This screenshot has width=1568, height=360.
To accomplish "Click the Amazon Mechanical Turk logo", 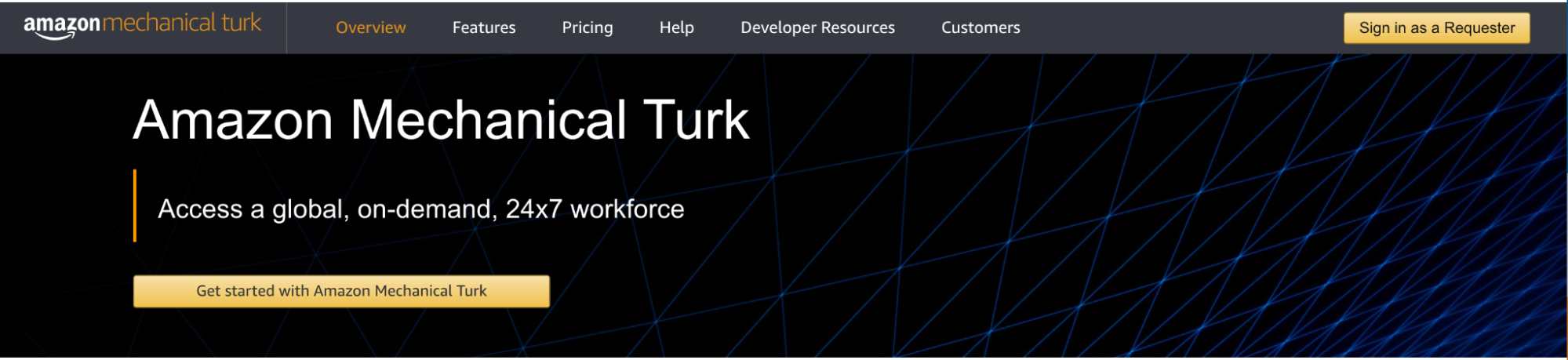I will click(143, 25).
